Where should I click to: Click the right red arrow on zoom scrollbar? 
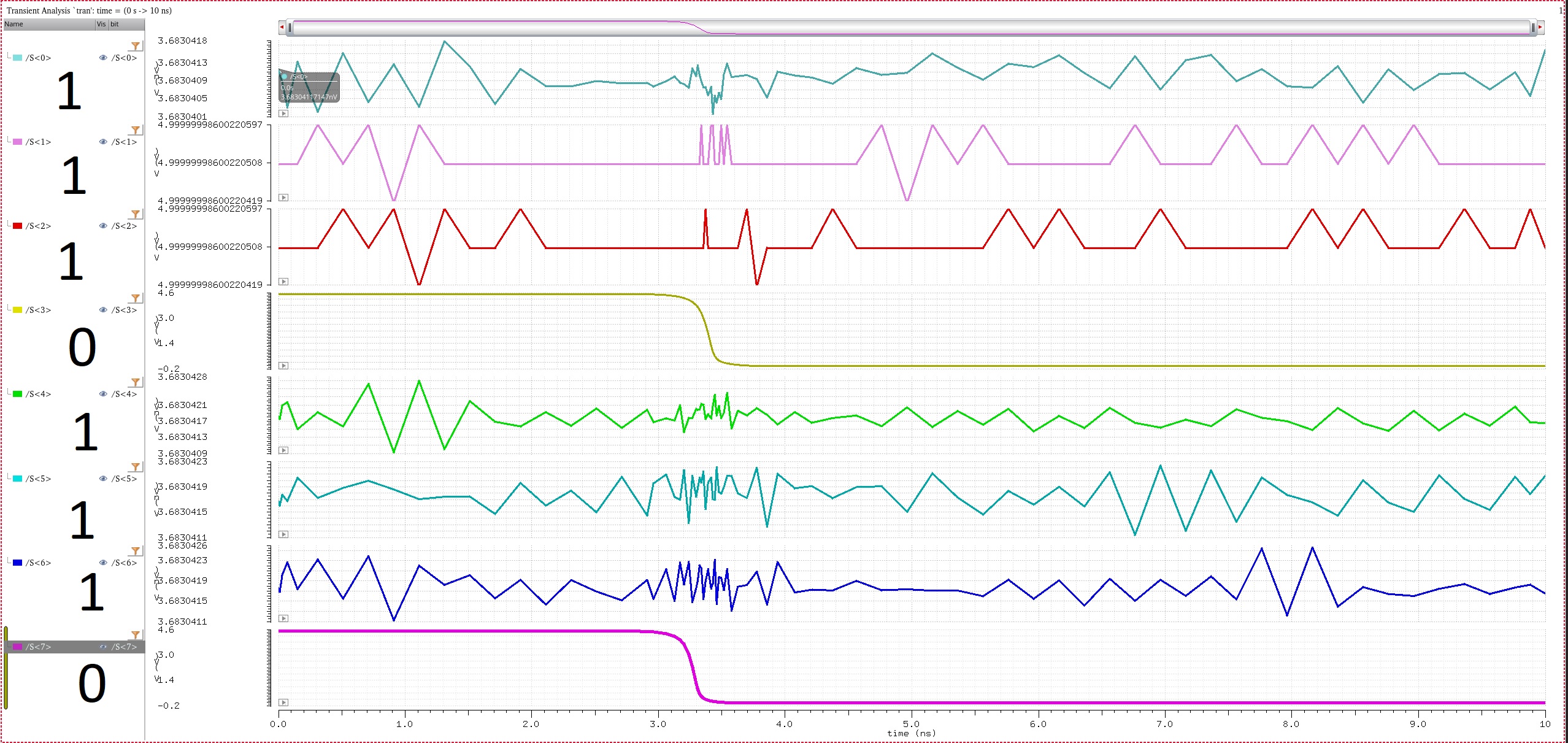pos(1540,27)
